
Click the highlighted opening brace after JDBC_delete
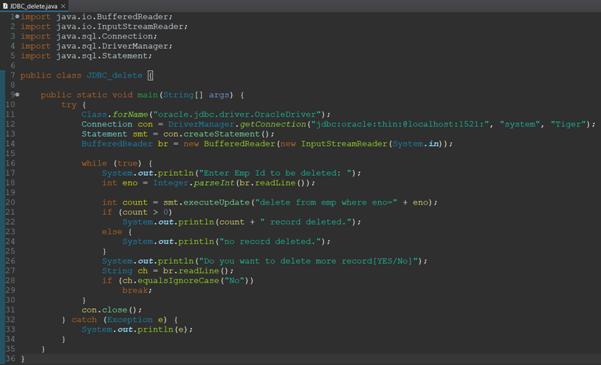click(150, 75)
